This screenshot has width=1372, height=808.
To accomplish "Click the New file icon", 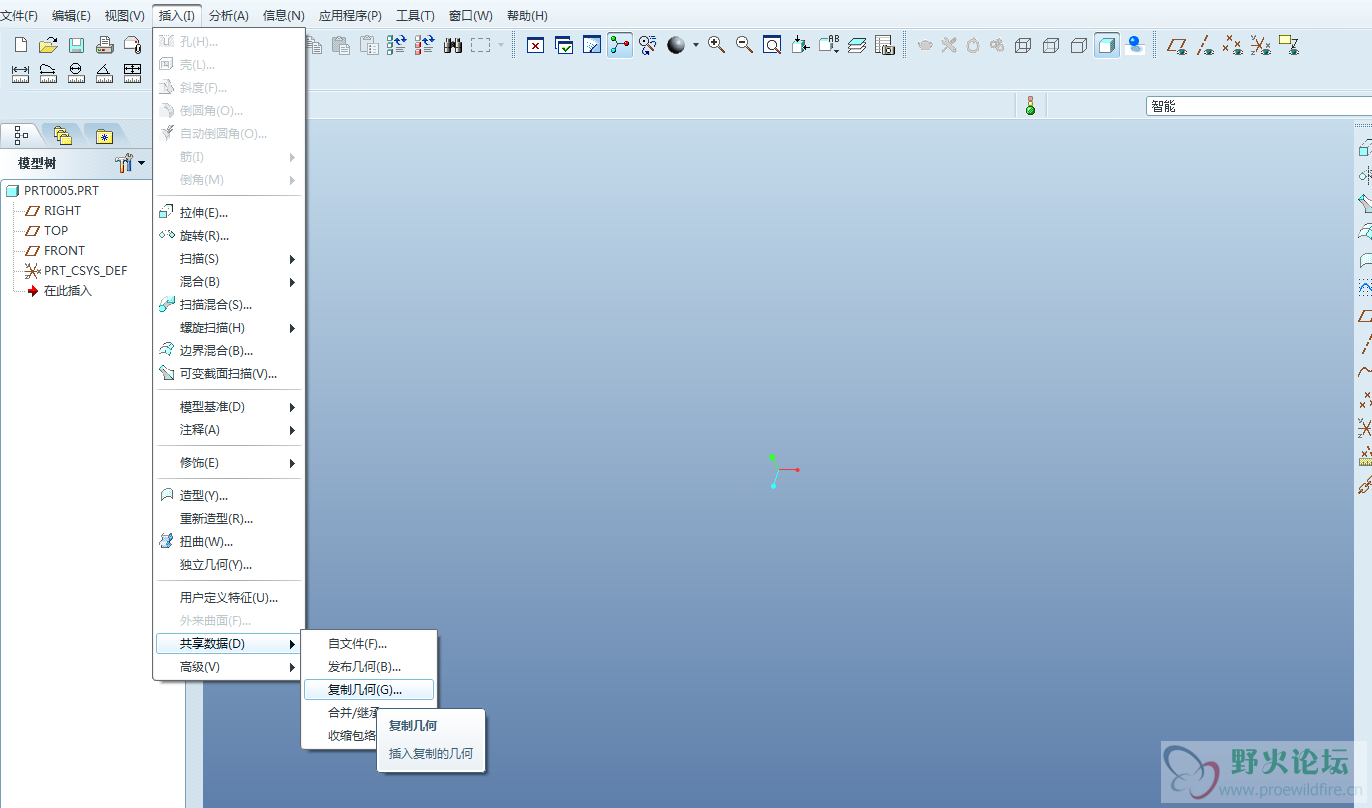I will 20,45.
